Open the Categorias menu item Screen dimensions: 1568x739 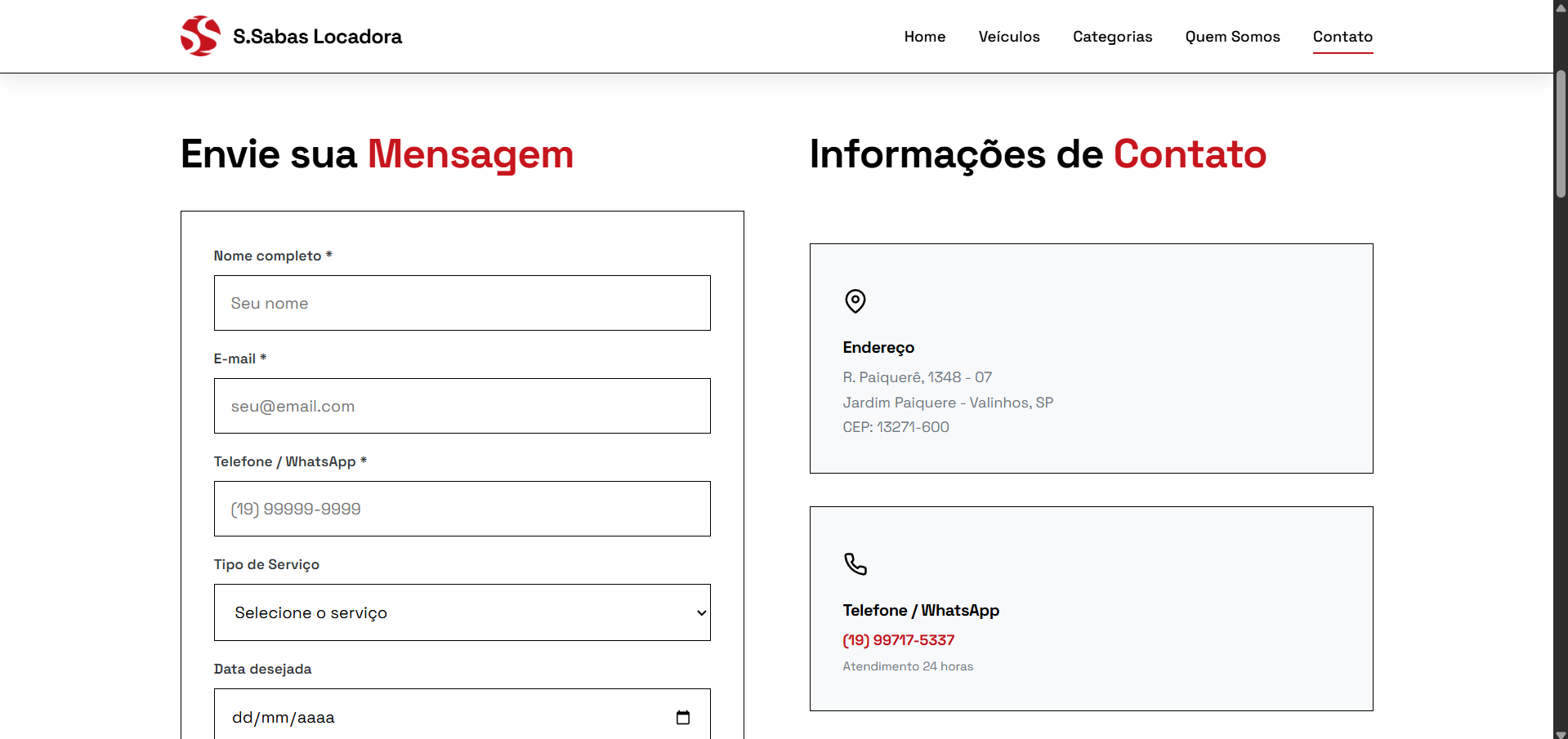(x=1112, y=37)
